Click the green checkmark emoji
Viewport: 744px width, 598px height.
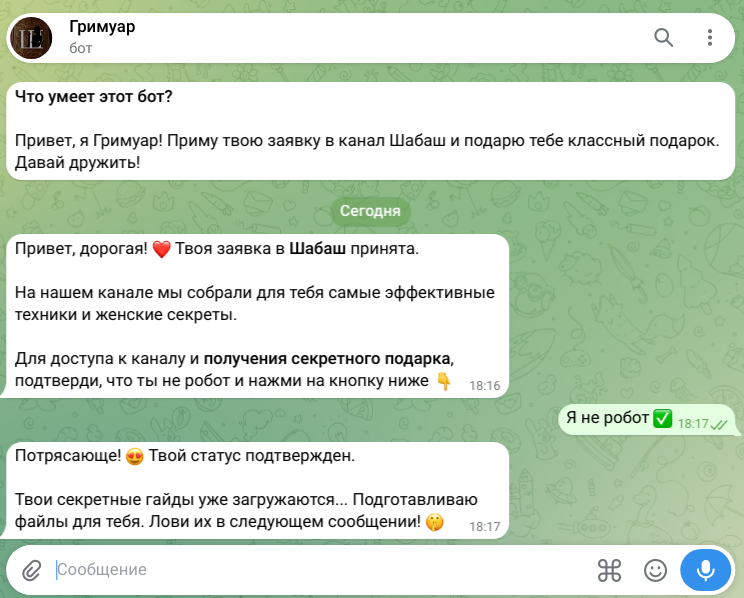pyautogui.click(x=662, y=418)
